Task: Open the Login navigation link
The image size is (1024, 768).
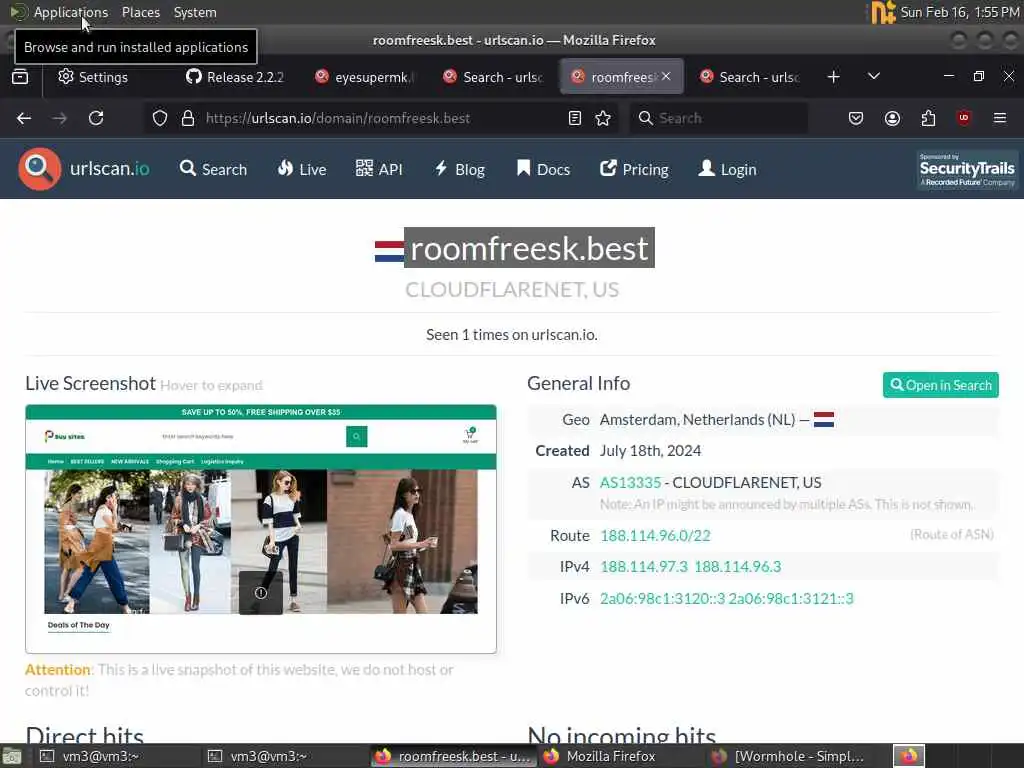Action: pyautogui.click(x=728, y=169)
